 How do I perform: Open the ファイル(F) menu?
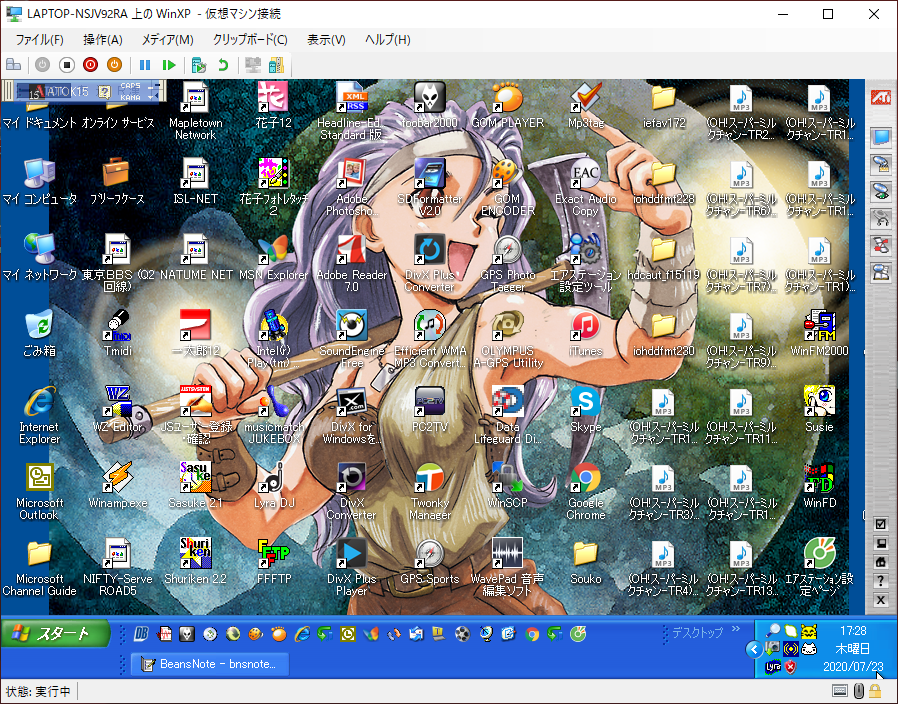[40, 40]
